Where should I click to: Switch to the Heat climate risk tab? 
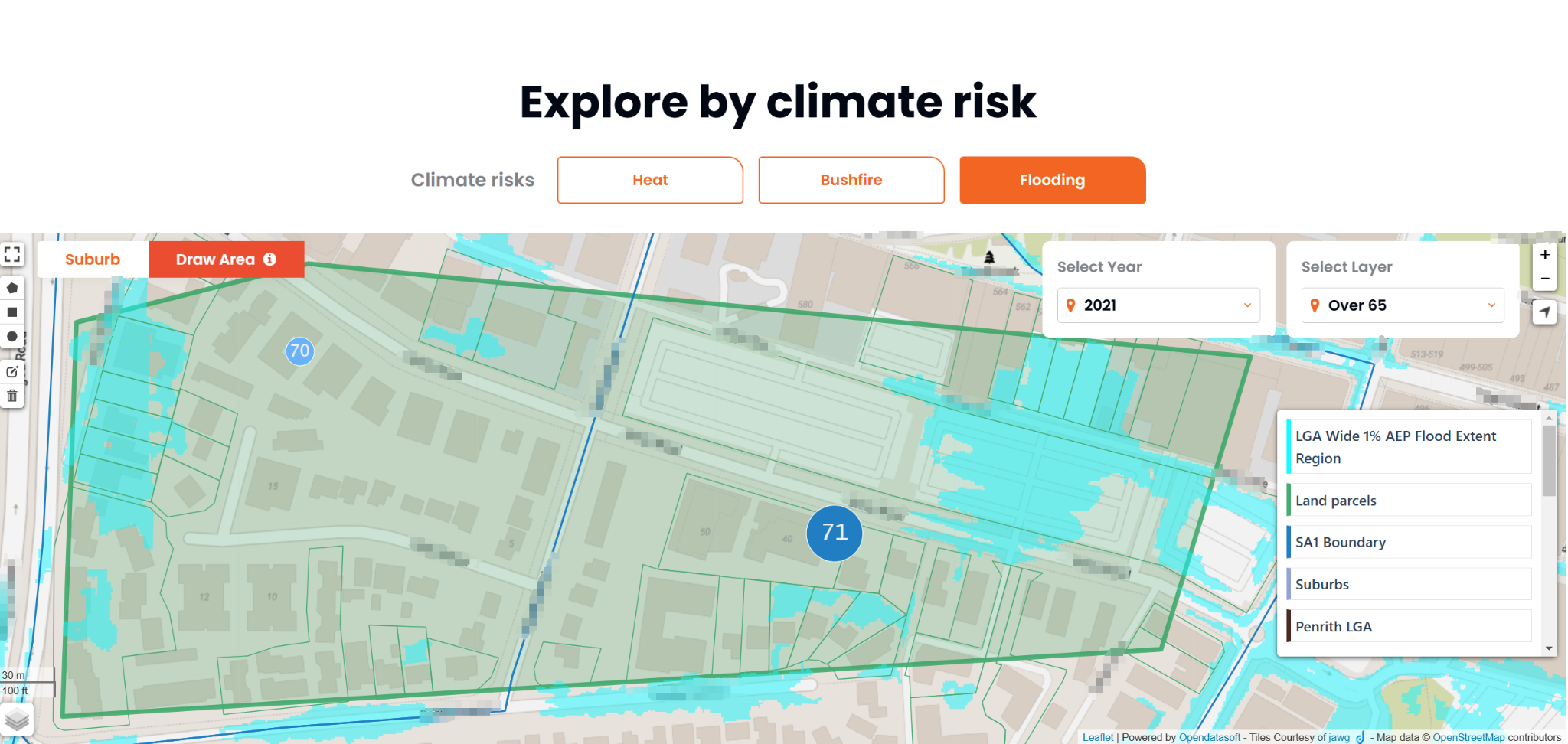650,180
